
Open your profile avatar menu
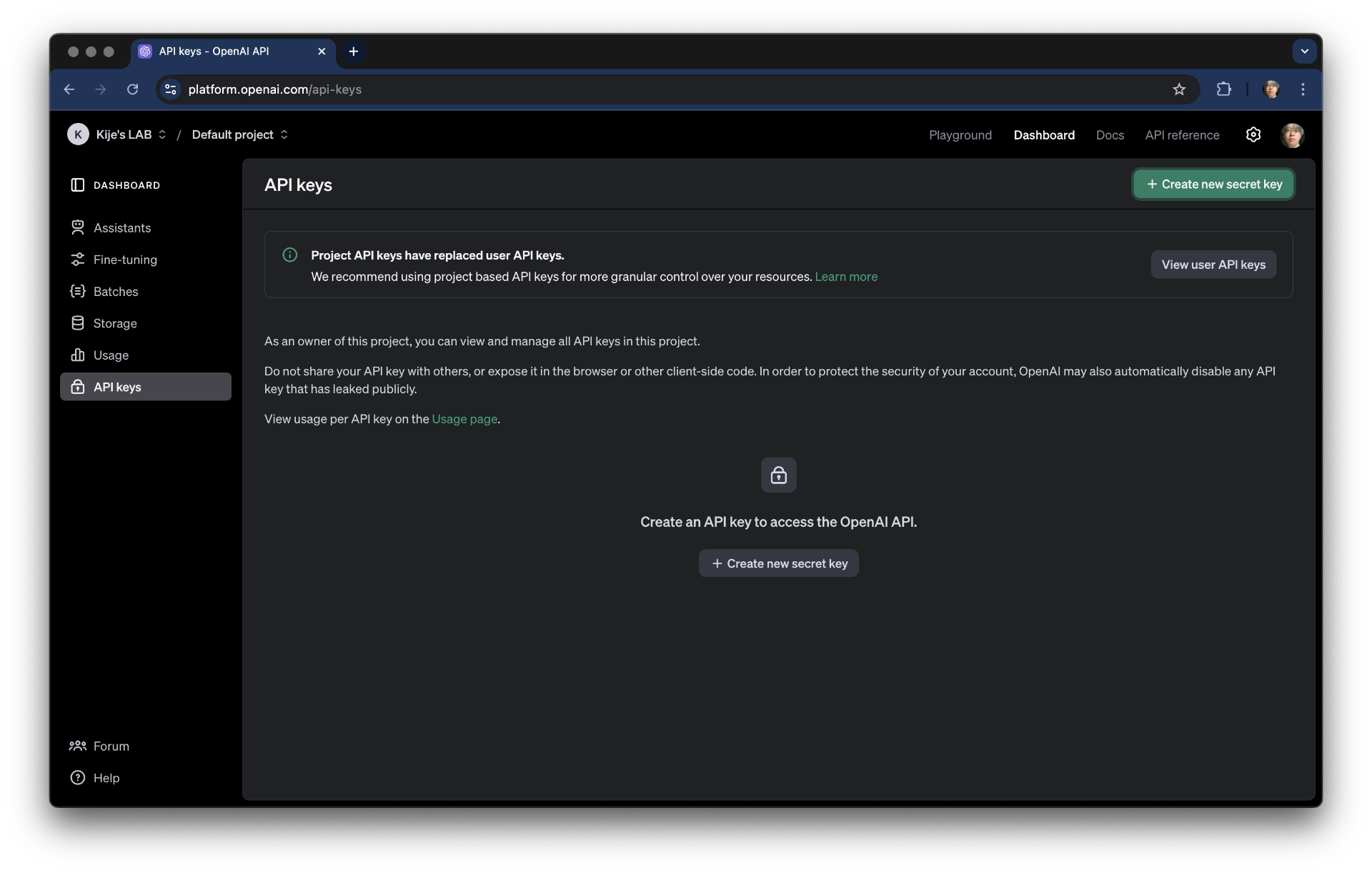click(1293, 135)
